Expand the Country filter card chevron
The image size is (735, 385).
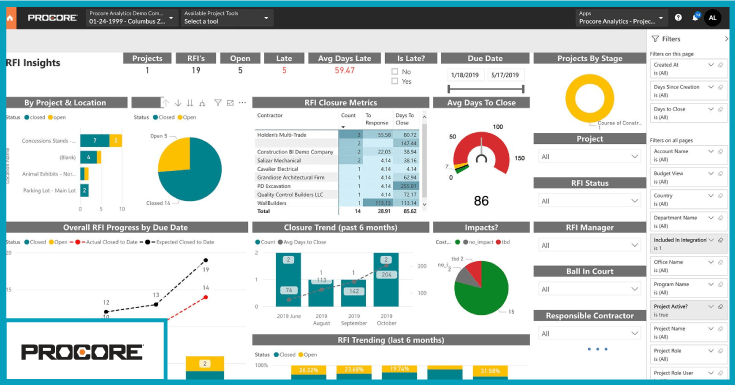pos(711,195)
